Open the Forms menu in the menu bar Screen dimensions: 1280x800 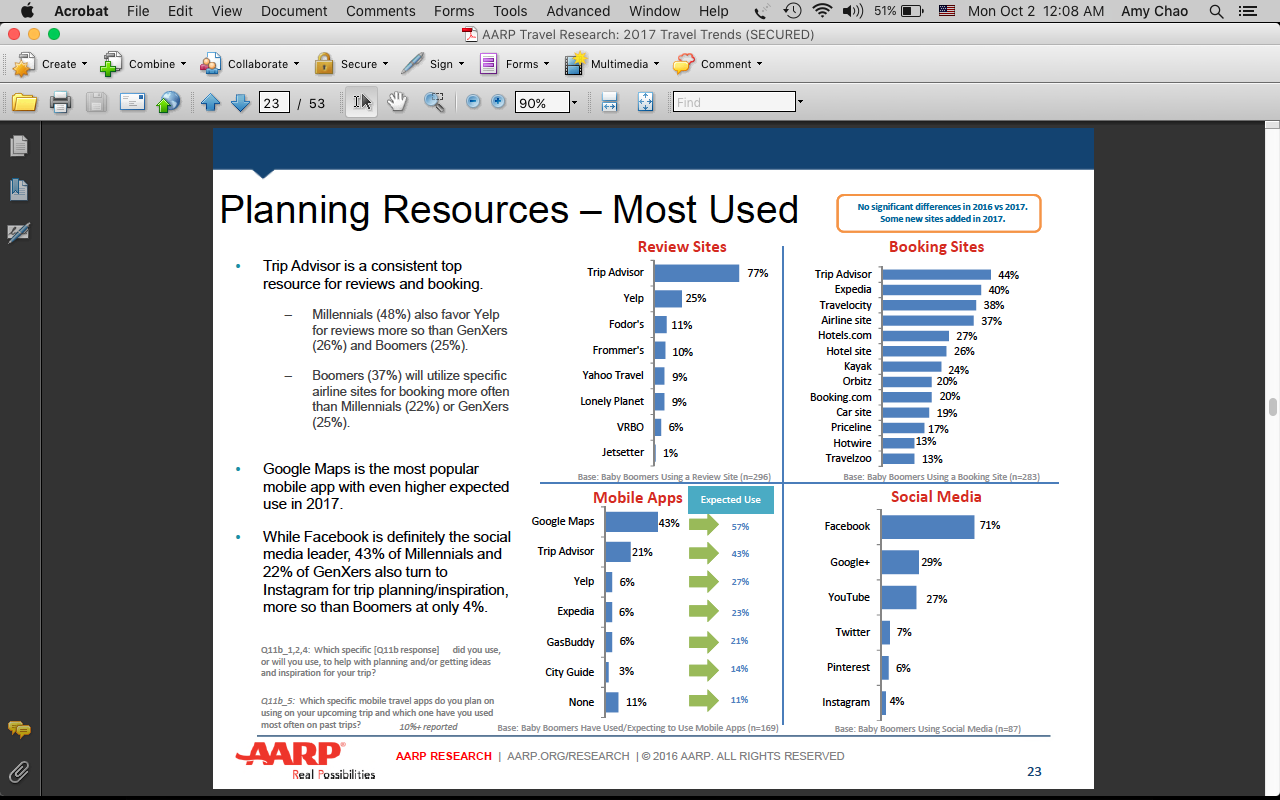tap(454, 11)
